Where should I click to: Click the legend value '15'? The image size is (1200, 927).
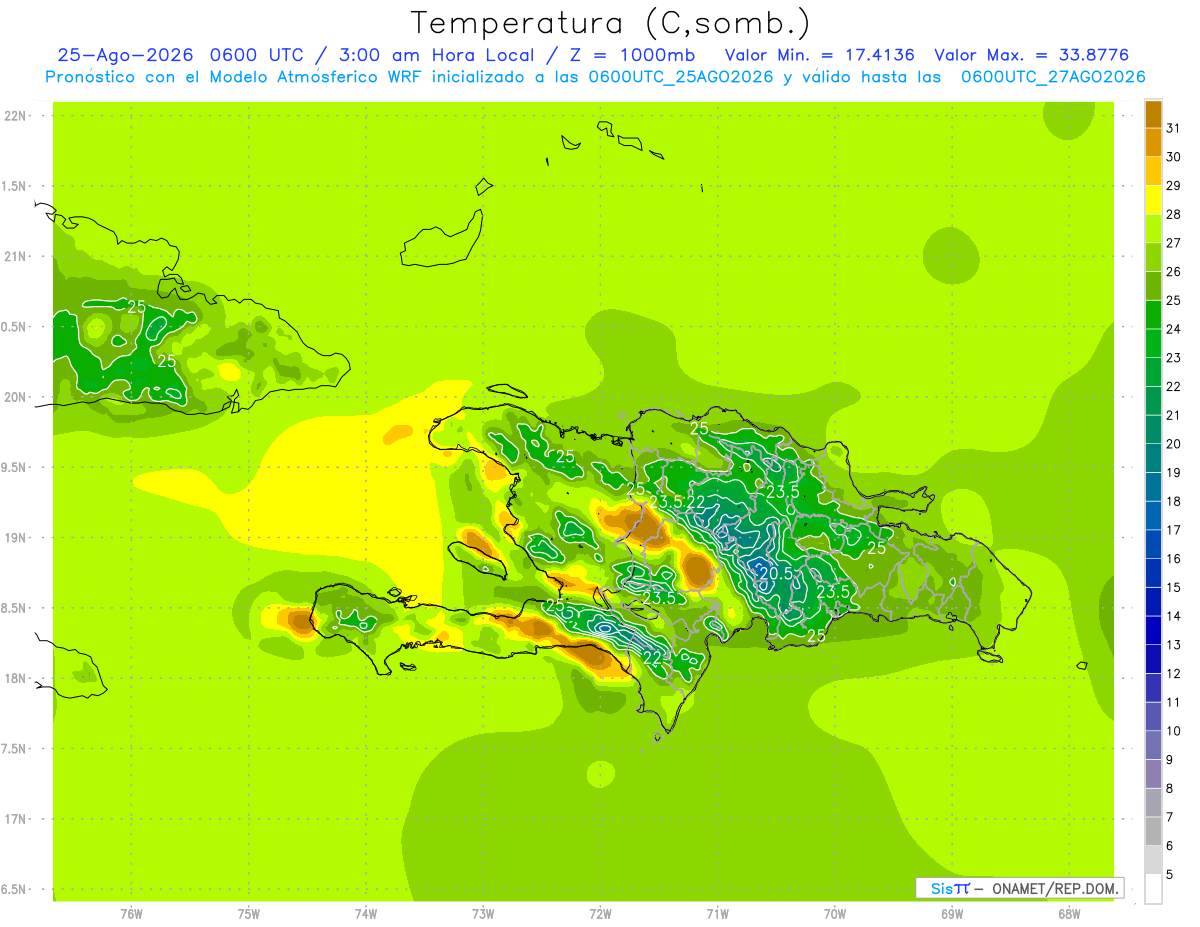point(1173,587)
